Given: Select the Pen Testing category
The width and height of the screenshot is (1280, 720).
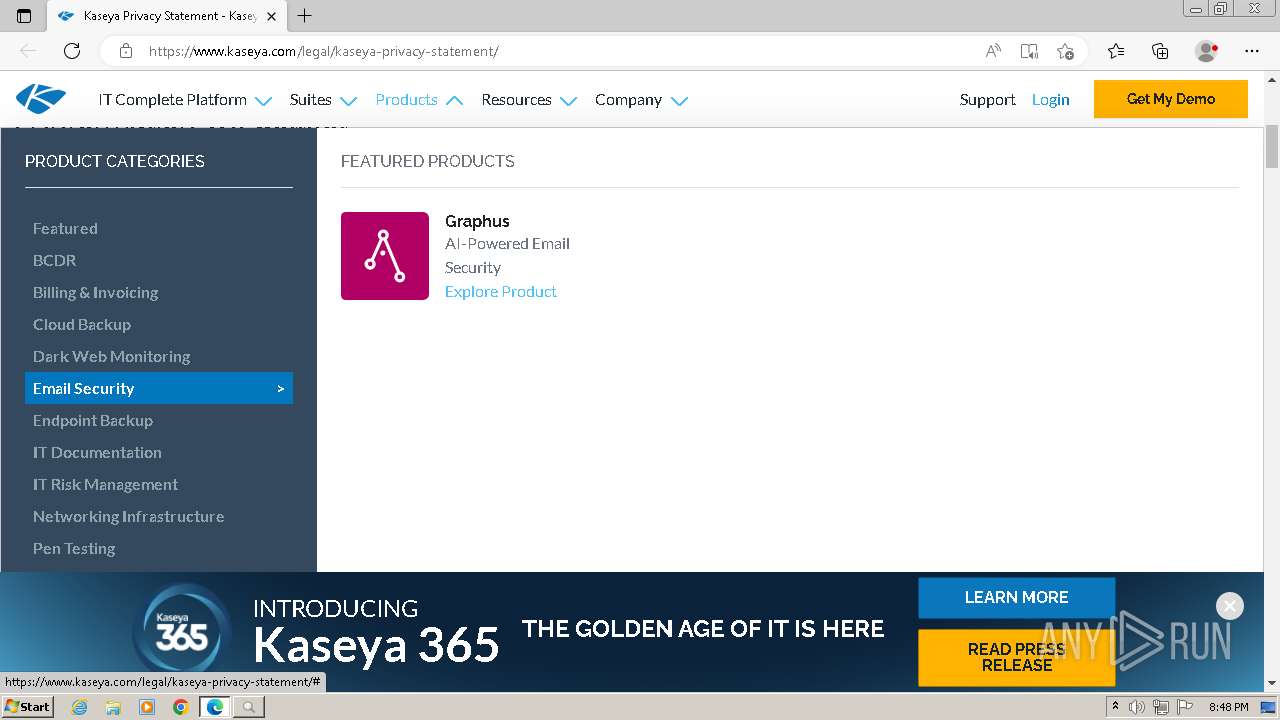Looking at the screenshot, I should [x=158, y=548].
